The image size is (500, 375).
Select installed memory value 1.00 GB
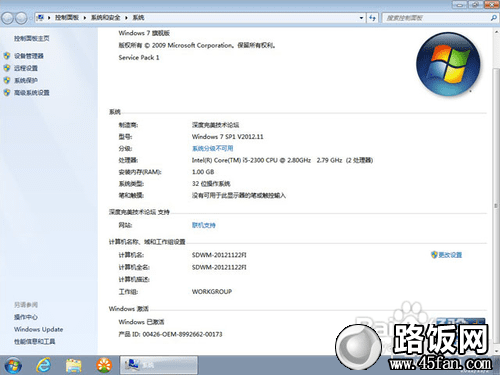click(203, 172)
